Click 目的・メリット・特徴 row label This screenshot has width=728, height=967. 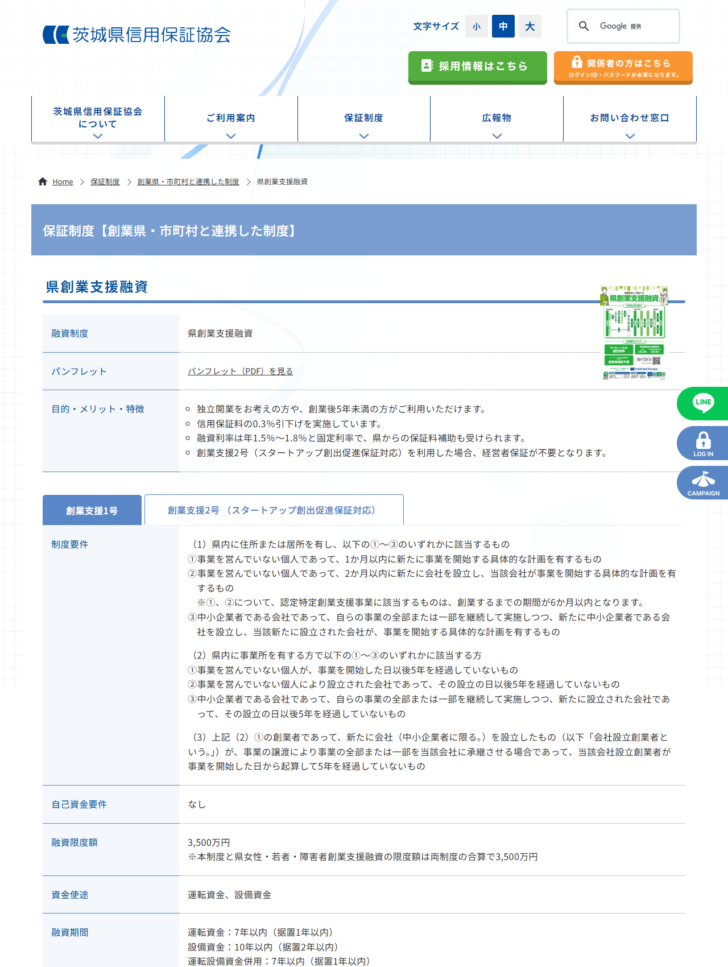pyautogui.click(x=97, y=409)
